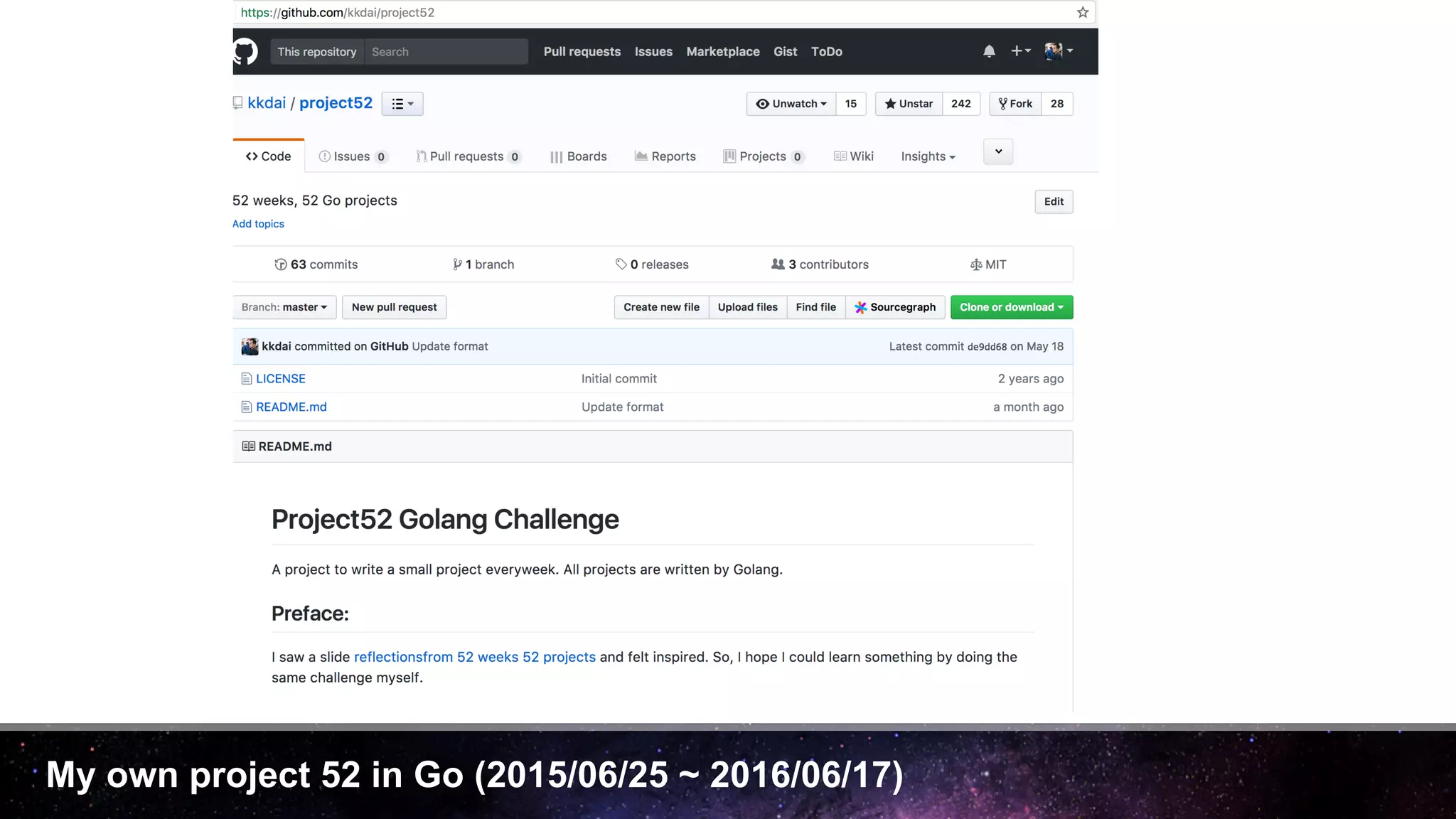This screenshot has height=819, width=1456.
Task: View the 3 contributors
Action: pyautogui.click(x=820, y=264)
